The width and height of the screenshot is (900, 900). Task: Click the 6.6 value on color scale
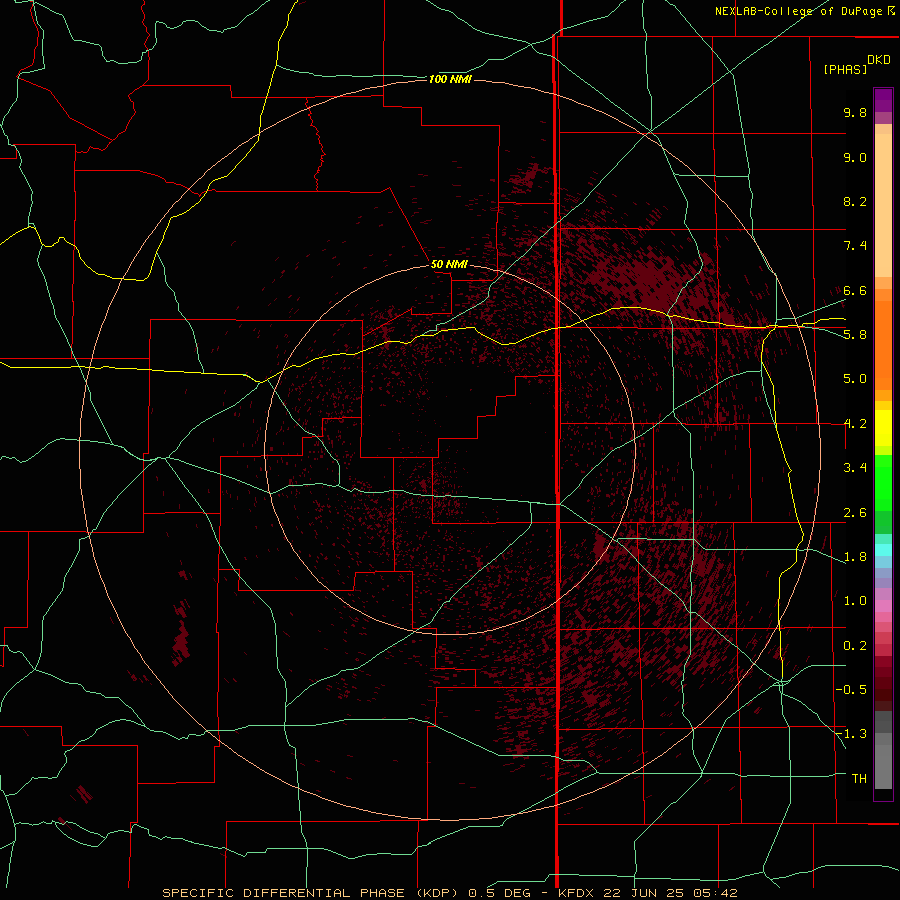(x=855, y=290)
